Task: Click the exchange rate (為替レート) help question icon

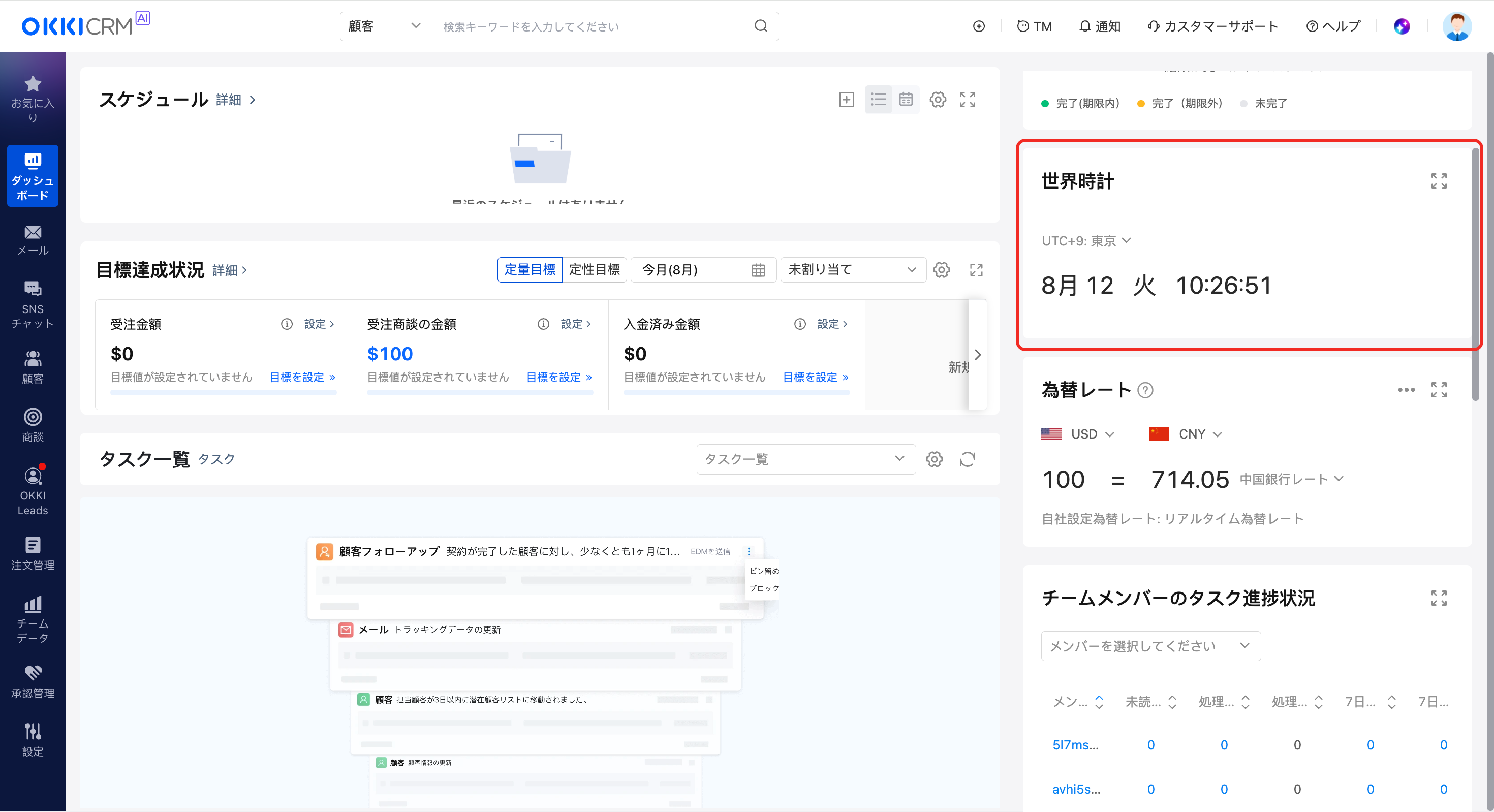Action: coord(1145,390)
